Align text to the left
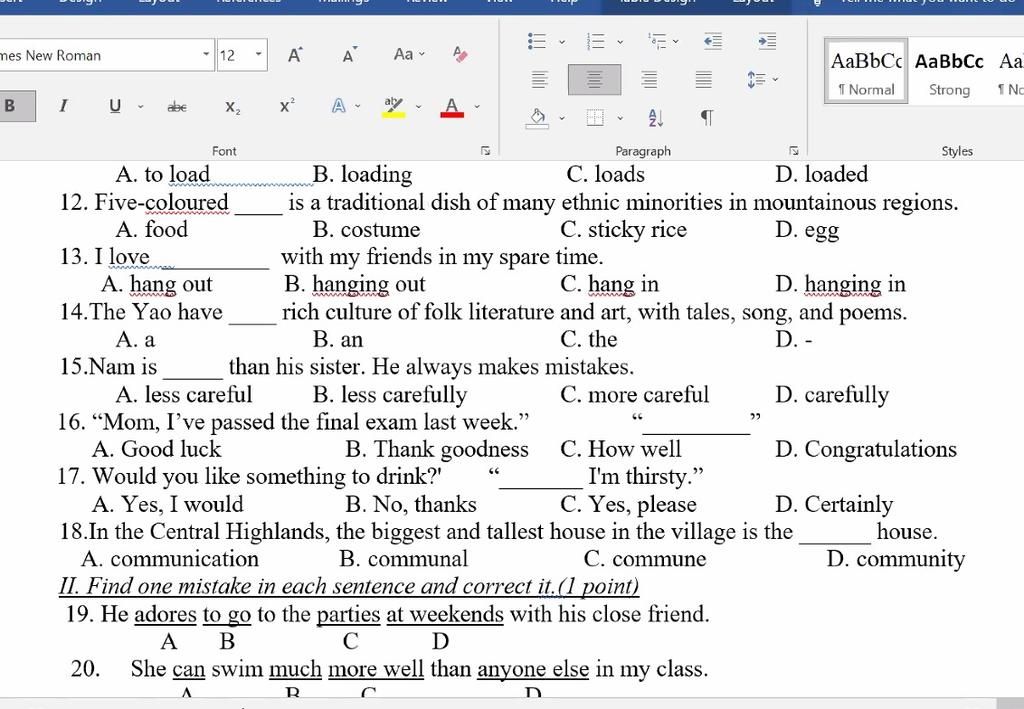 (539, 80)
